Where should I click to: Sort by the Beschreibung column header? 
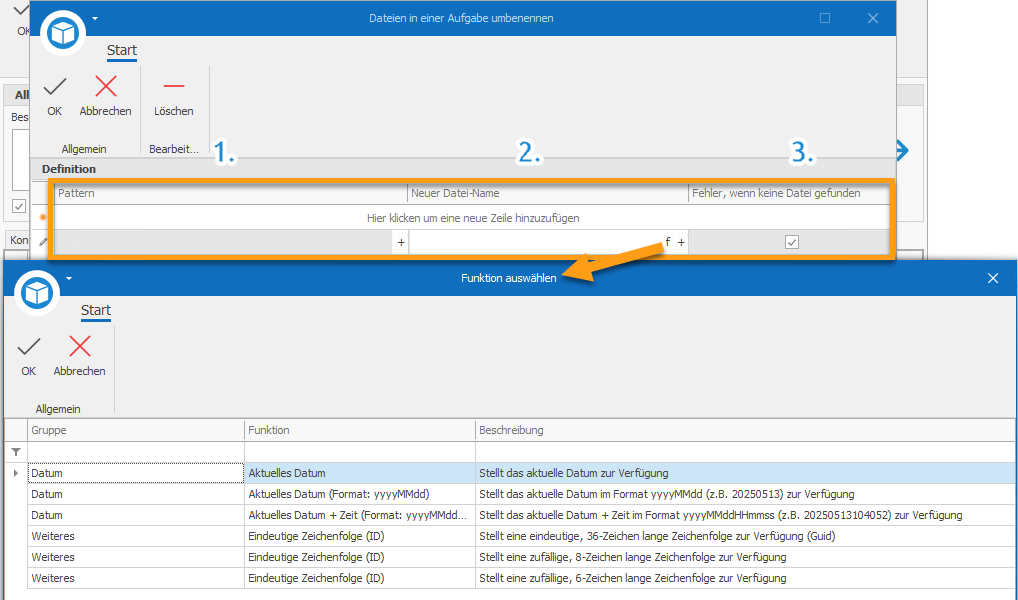745,430
